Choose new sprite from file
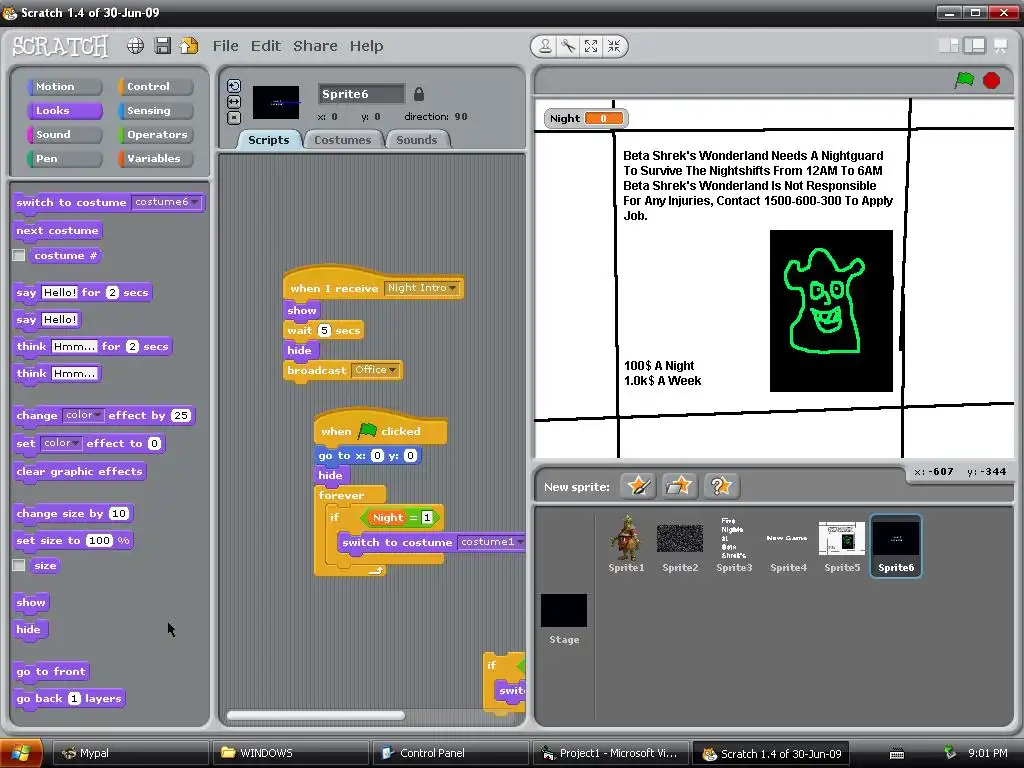The width and height of the screenshot is (1024, 768). pyautogui.click(x=679, y=486)
